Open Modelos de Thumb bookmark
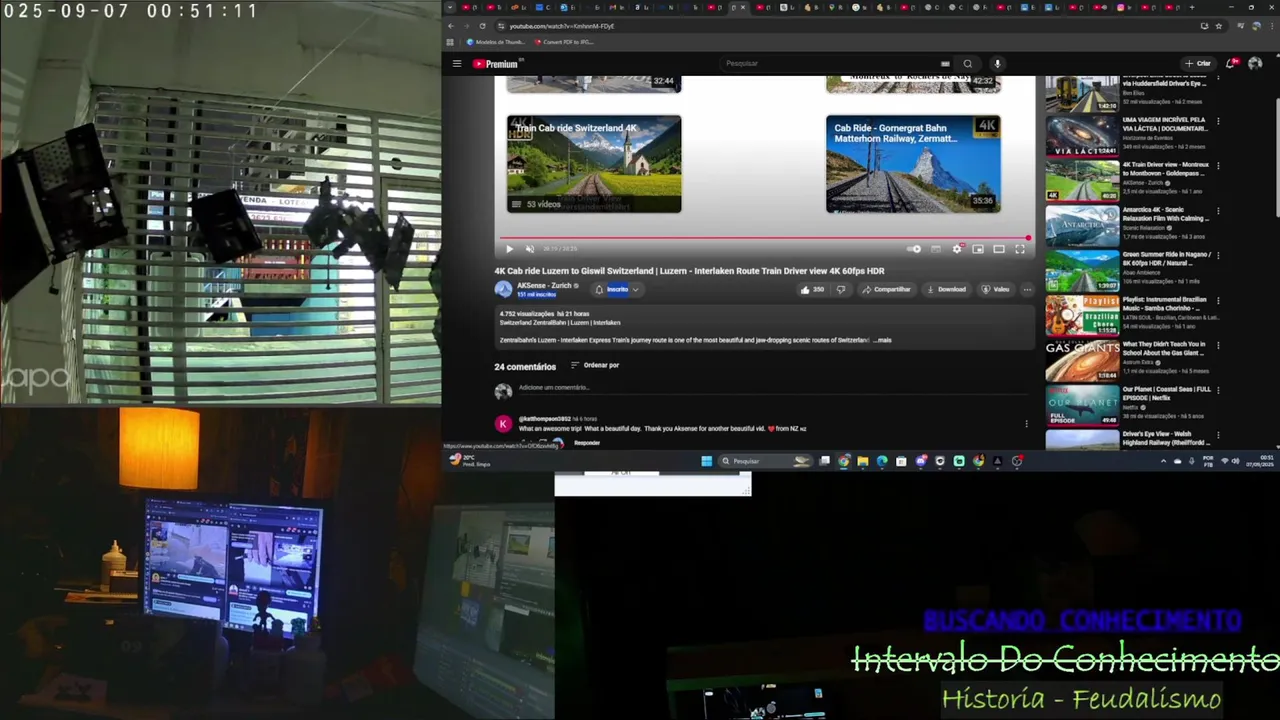 coord(495,42)
